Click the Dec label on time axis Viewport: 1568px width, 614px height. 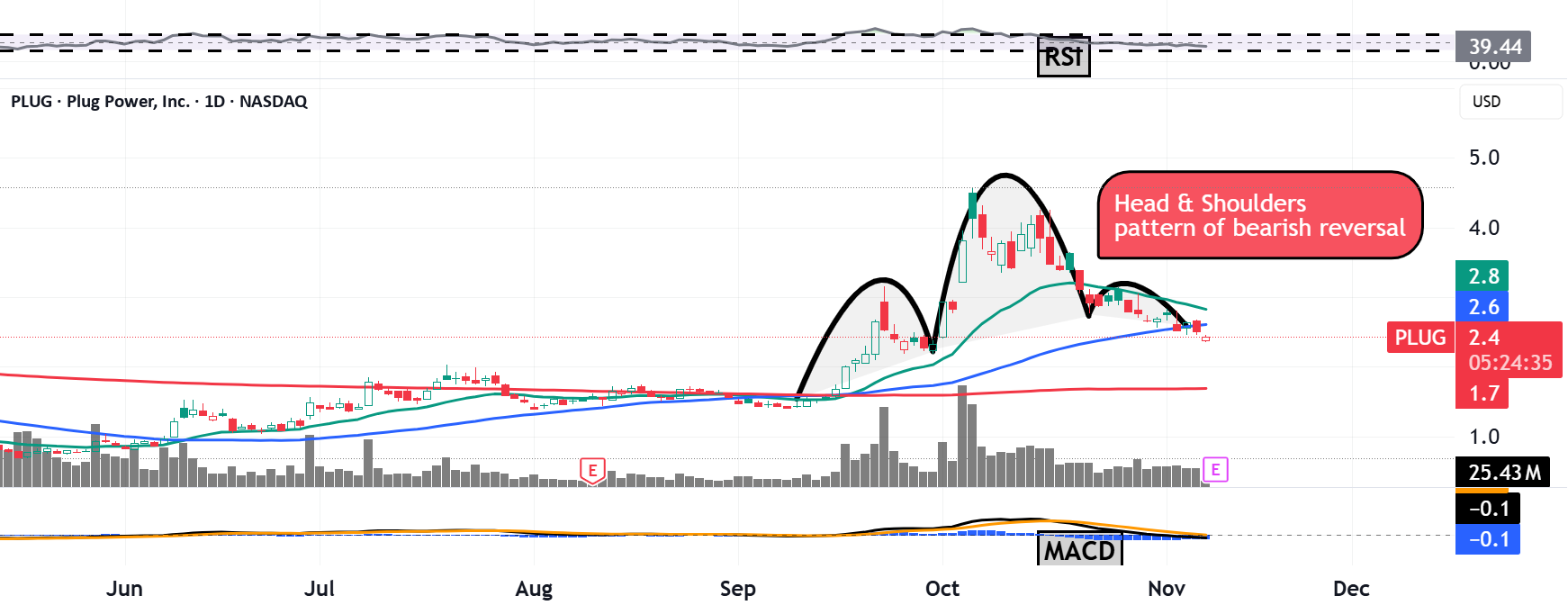click(x=1351, y=589)
